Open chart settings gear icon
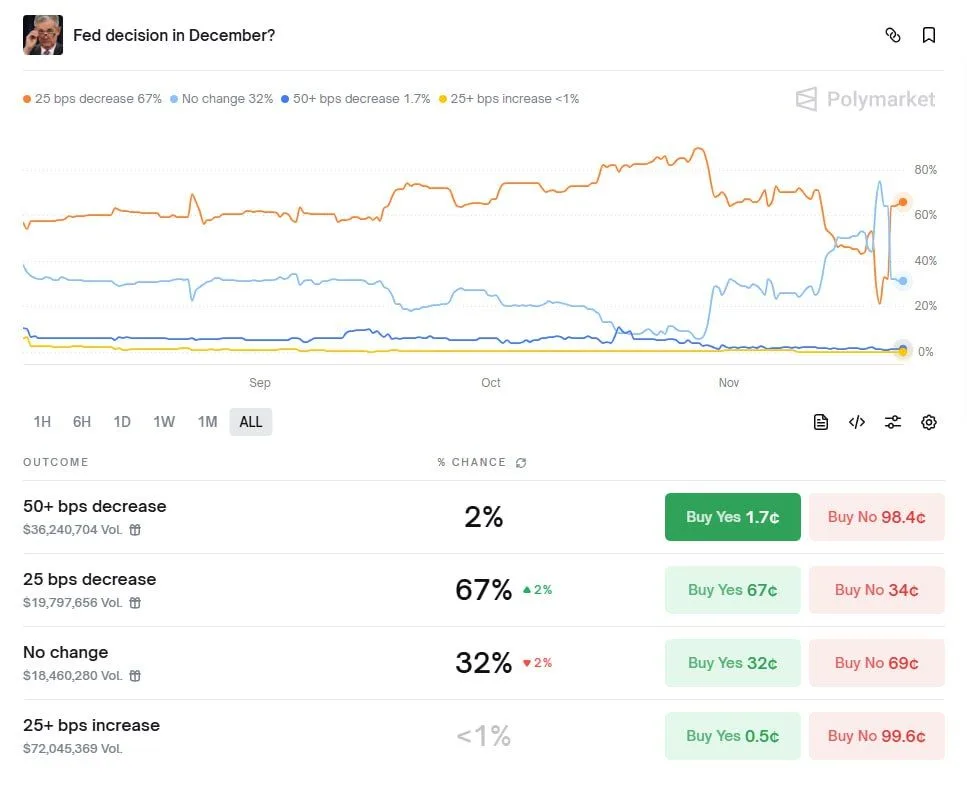Screen dimensions: 967x792 pos(929,422)
